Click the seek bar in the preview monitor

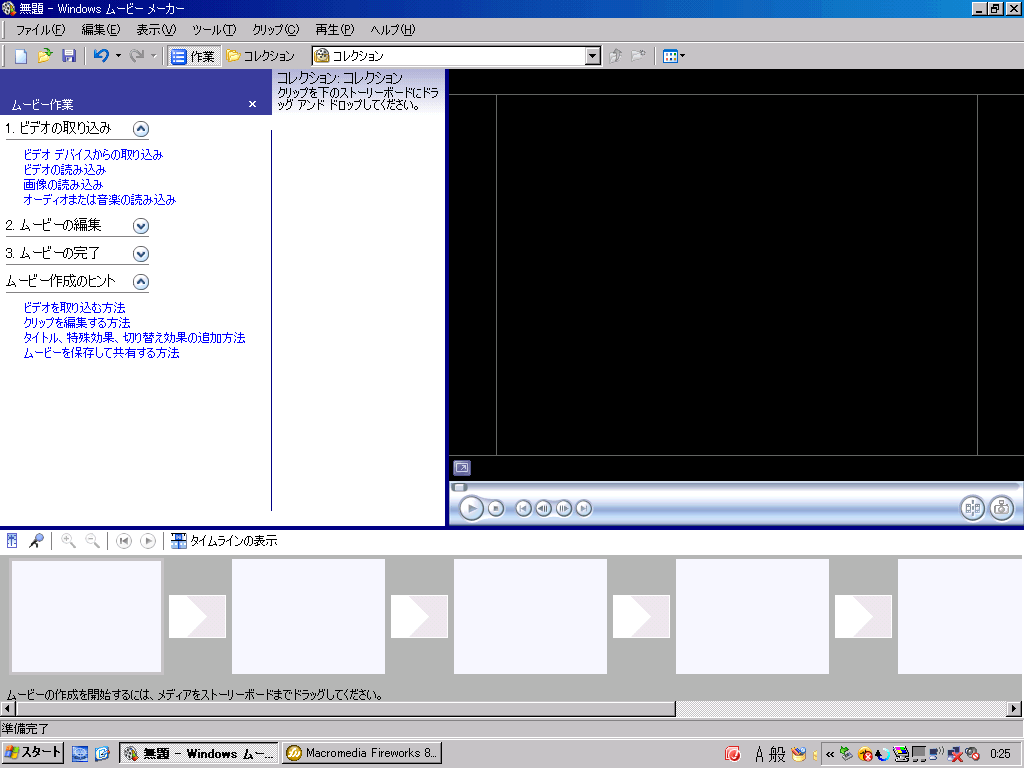(x=735, y=487)
